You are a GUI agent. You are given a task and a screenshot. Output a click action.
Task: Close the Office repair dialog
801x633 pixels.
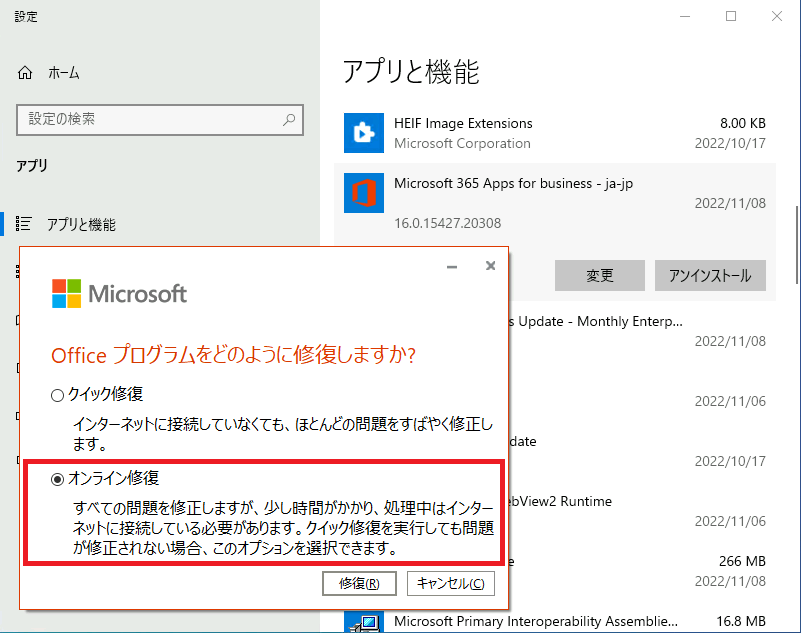490,266
